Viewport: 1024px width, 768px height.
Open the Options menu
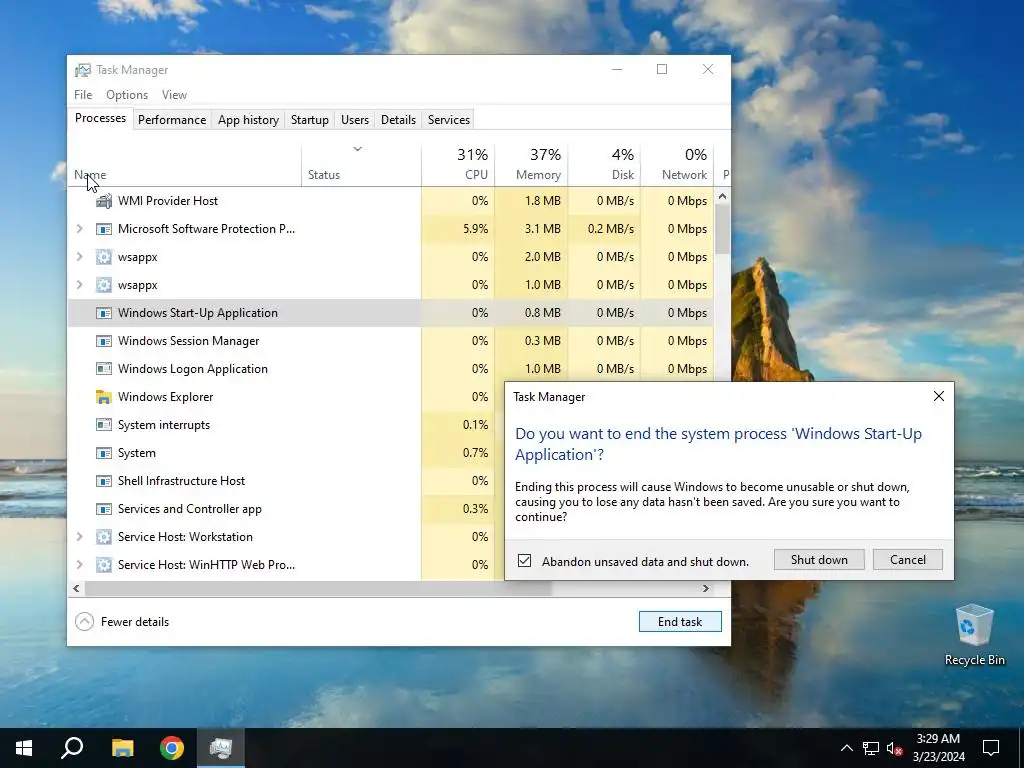(x=127, y=95)
